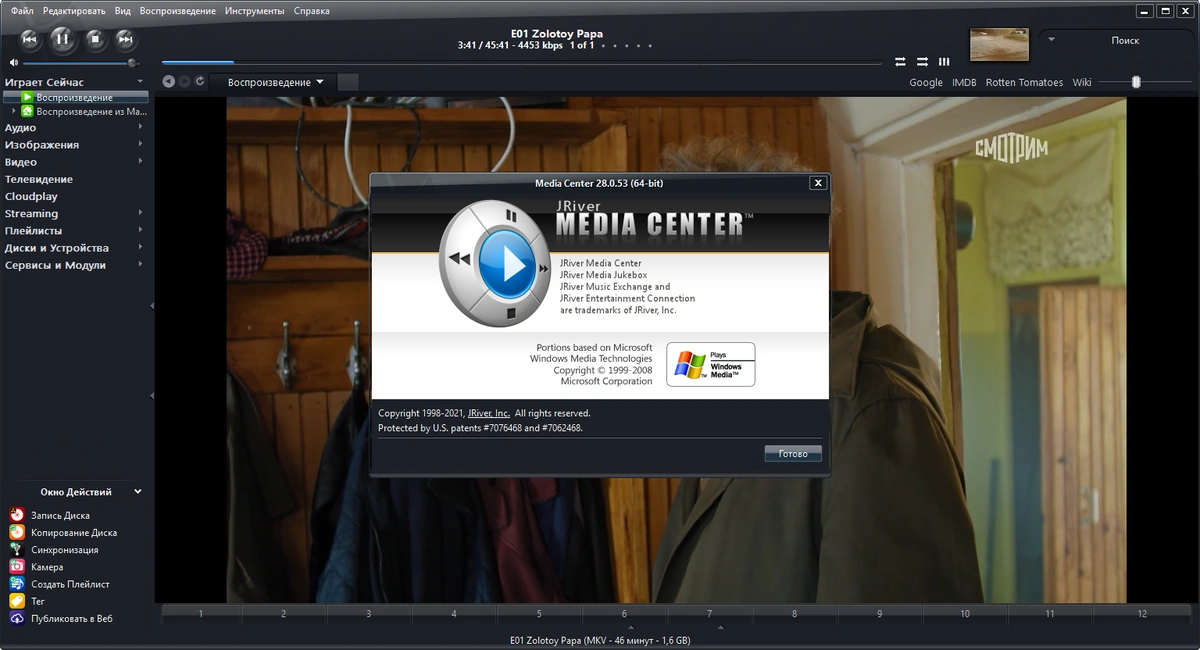
Task: Mute using the speaker icon
Action: pos(13,62)
